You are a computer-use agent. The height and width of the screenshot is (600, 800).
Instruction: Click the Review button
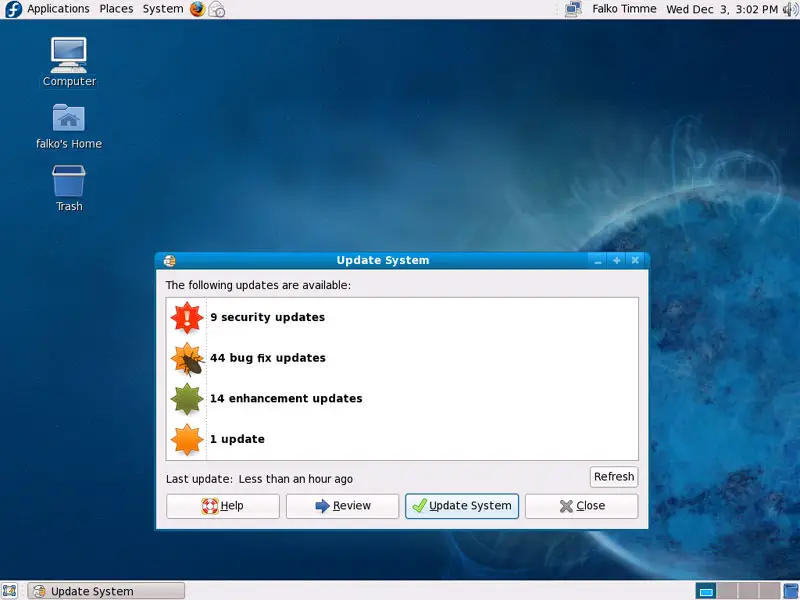[342, 506]
